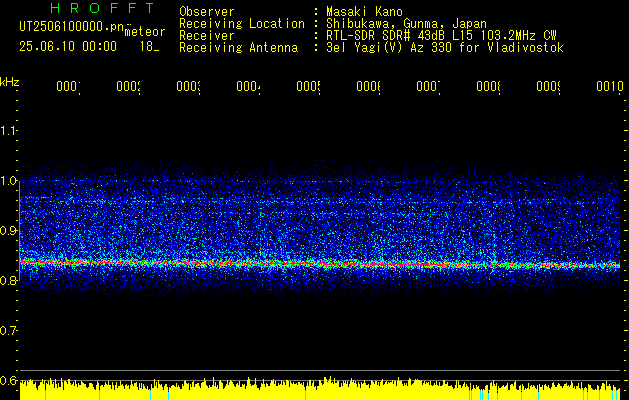Click the yellow signal level bar graph
This screenshot has height=400, width=629.
320,389
